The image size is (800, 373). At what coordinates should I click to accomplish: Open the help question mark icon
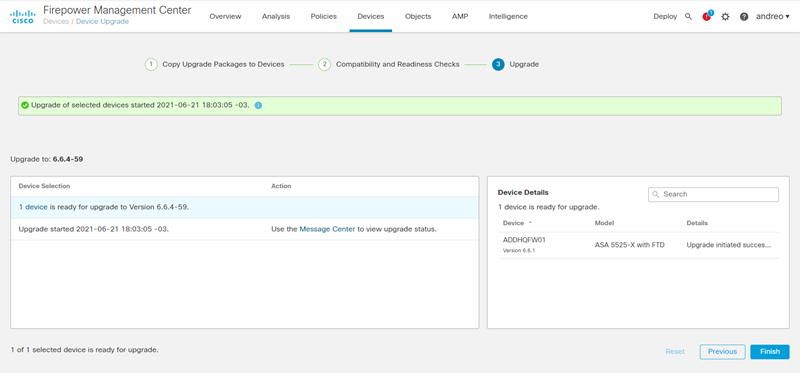click(x=744, y=16)
